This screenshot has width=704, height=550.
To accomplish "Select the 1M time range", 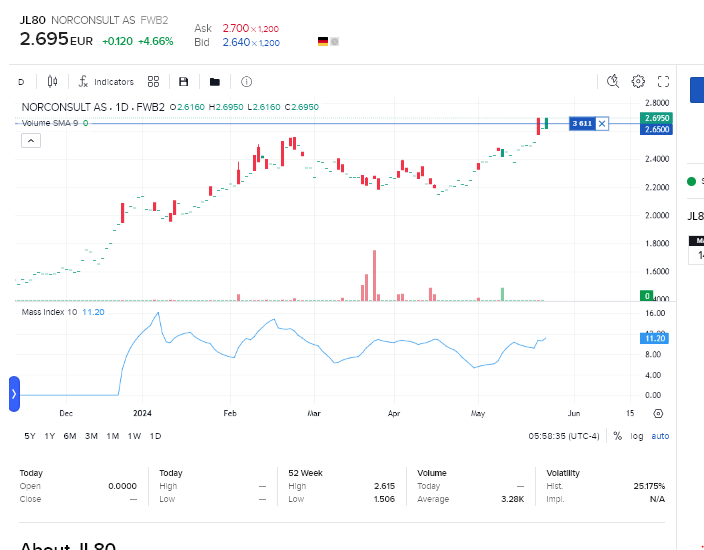I will click(x=113, y=436).
